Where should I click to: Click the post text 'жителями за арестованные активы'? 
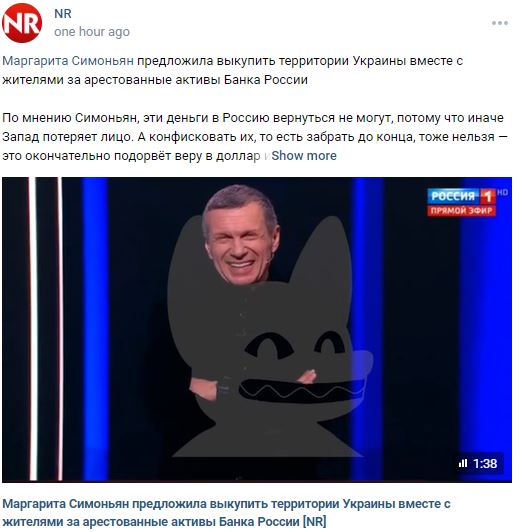[x=111, y=80]
